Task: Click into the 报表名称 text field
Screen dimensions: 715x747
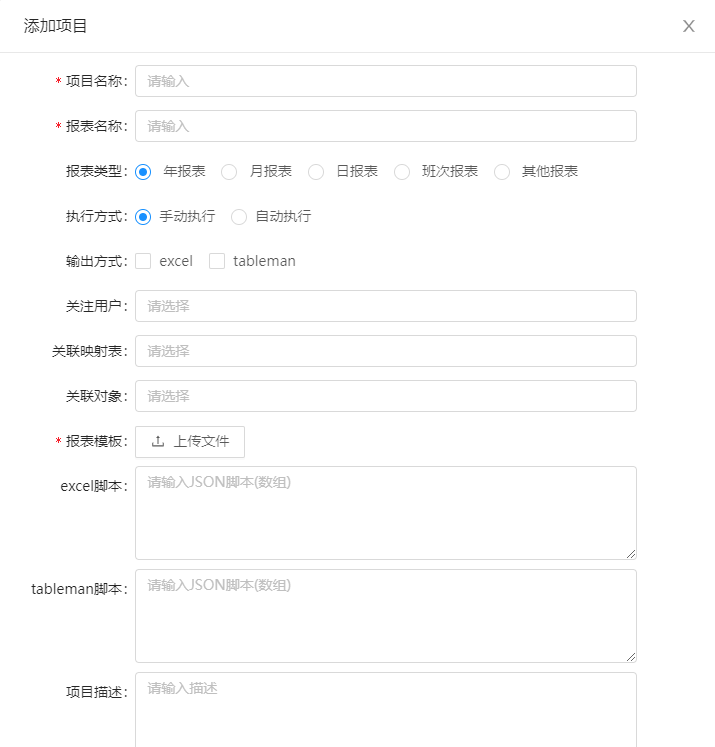Action: point(385,126)
